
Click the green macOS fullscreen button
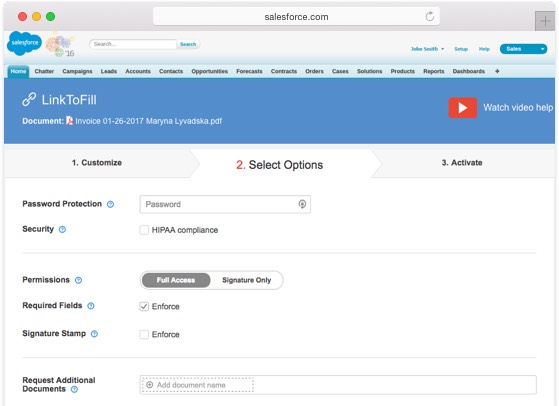[x=51, y=16]
